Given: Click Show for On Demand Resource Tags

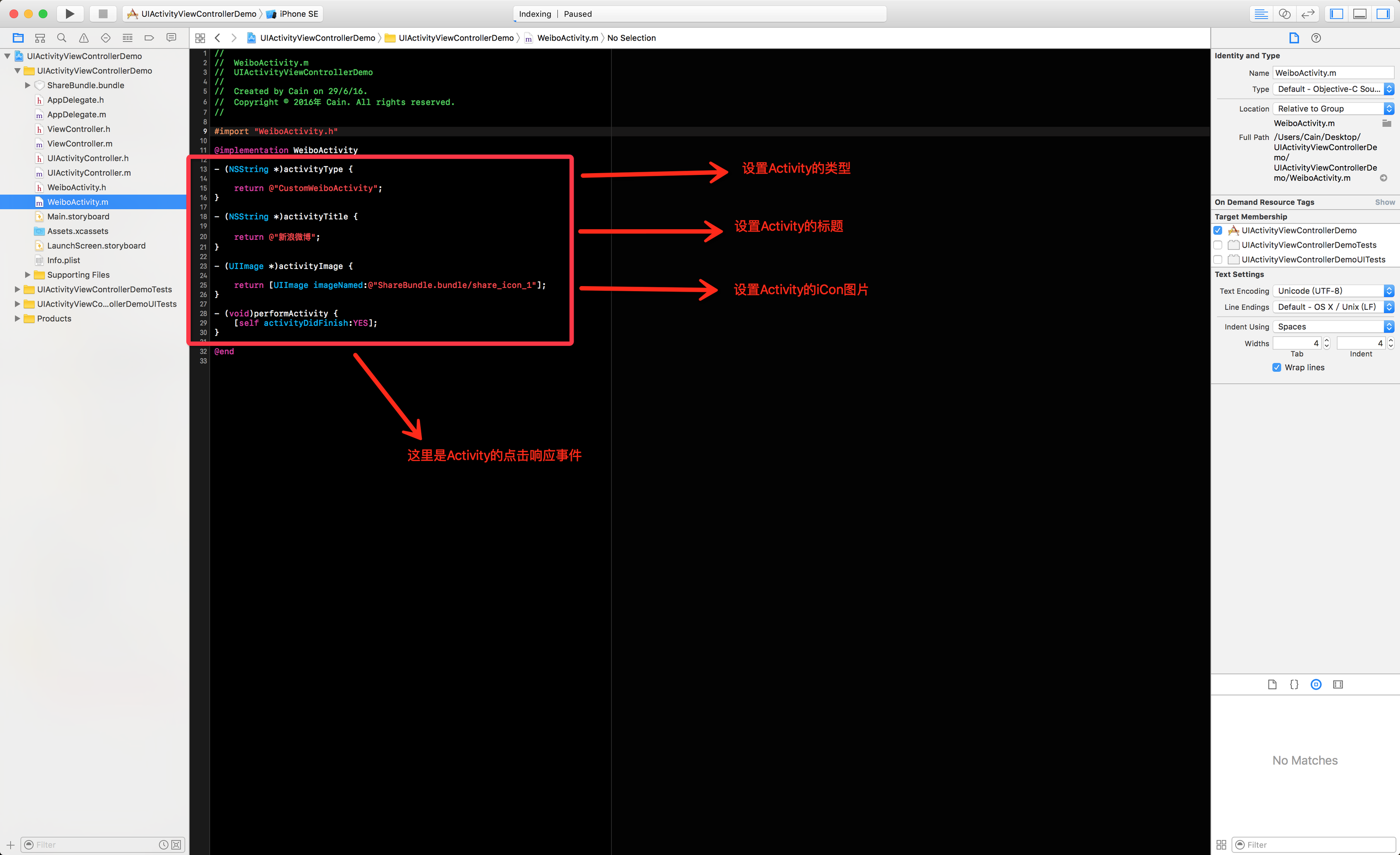Looking at the screenshot, I should click(1384, 202).
